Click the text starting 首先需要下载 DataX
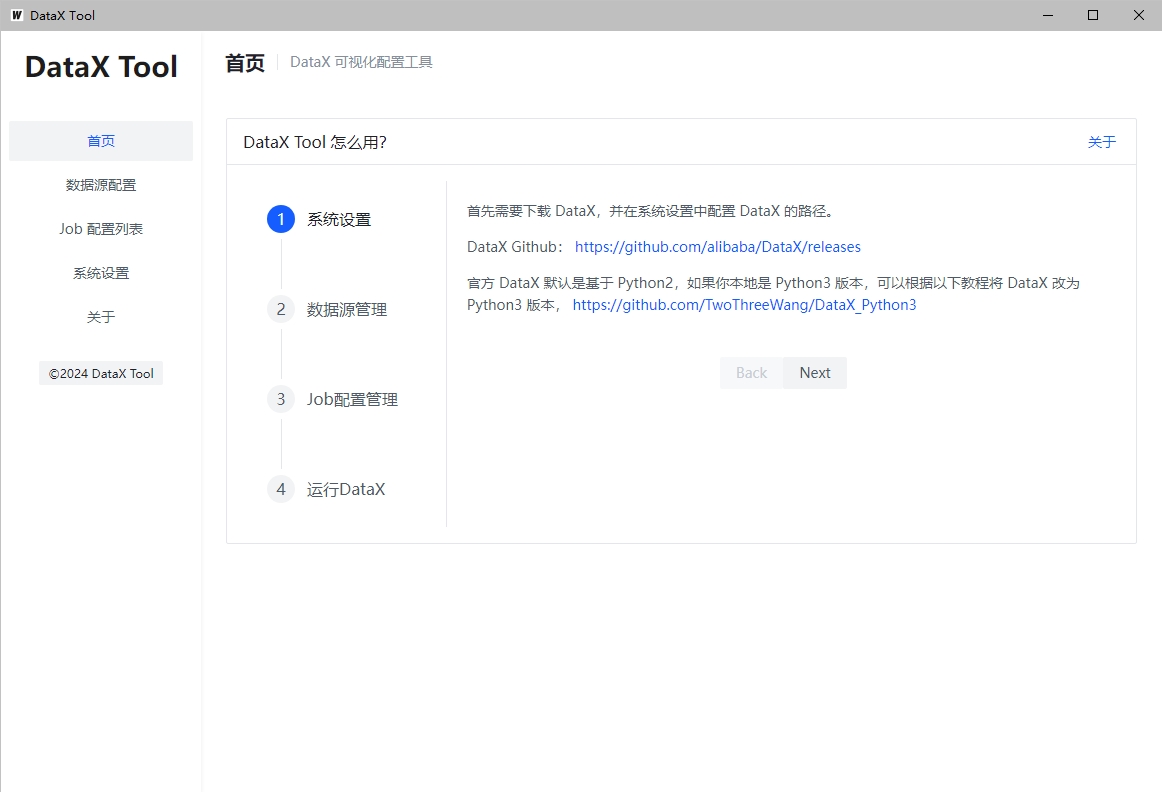 point(651,211)
